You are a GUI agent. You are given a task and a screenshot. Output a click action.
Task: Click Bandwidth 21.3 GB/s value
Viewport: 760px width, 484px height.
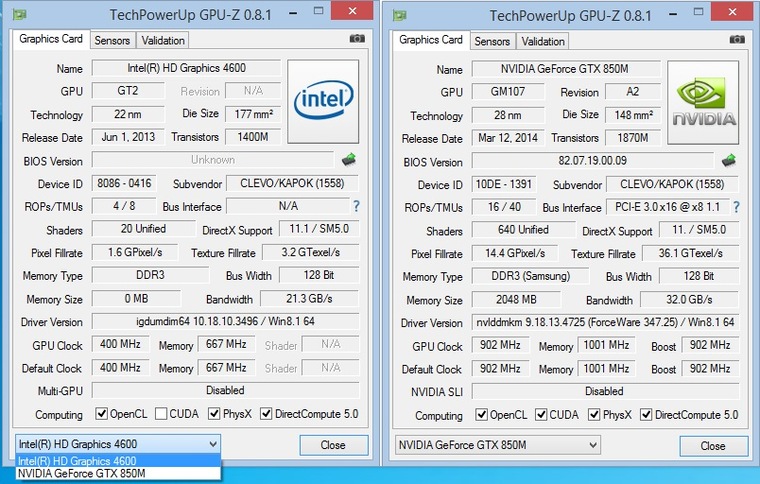click(309, 298)
